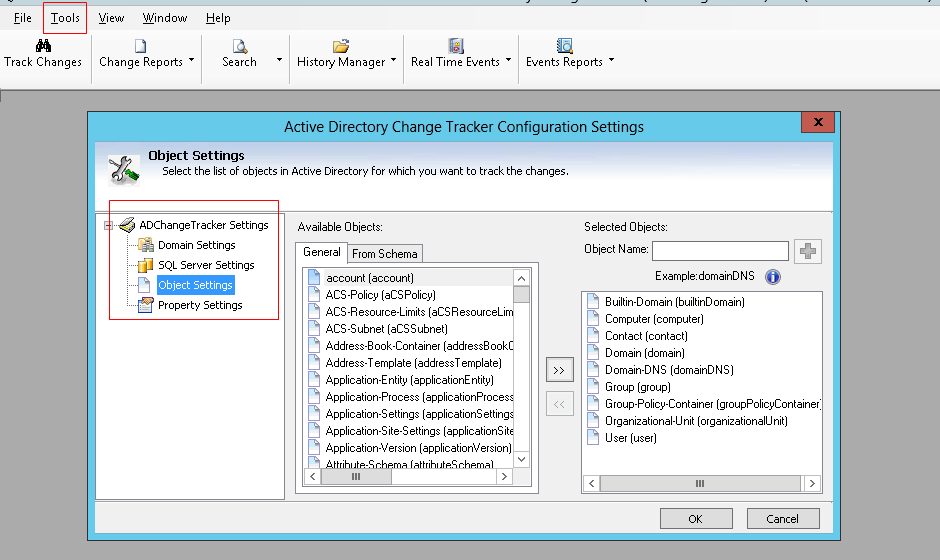Collapse the ADChangeTracker Settings tree node

tap(109, 225)
